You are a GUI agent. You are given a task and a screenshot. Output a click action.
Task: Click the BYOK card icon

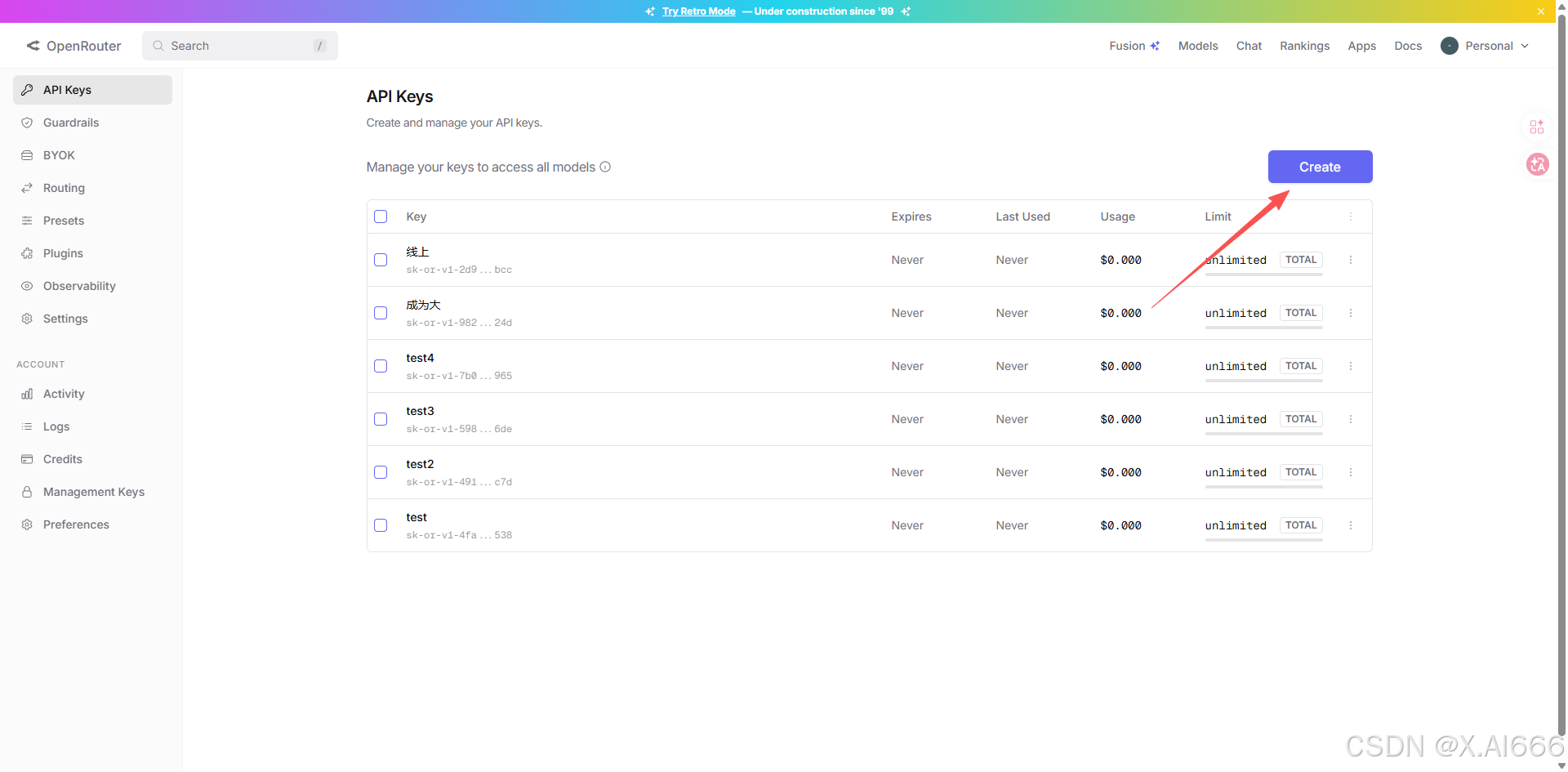point(27,155)
